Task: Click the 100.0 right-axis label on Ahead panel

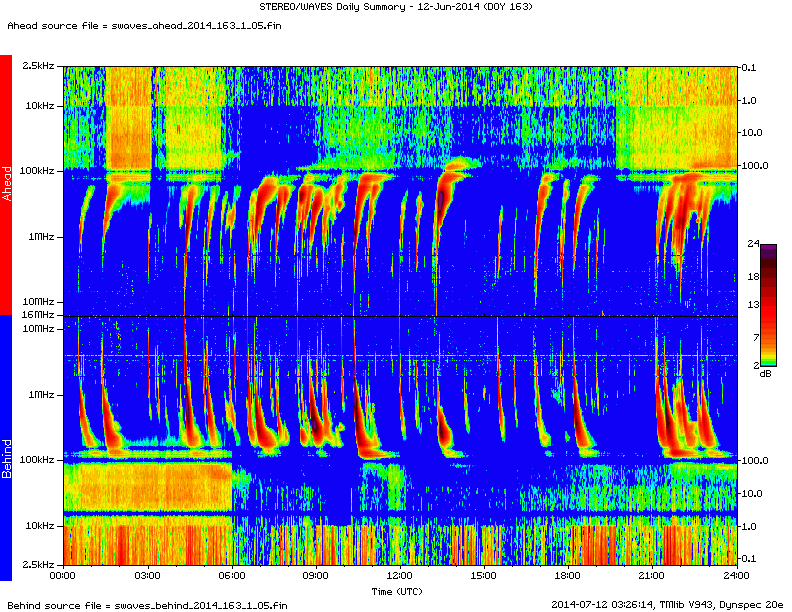Action: pyautogui.click(x=755, y=166)
